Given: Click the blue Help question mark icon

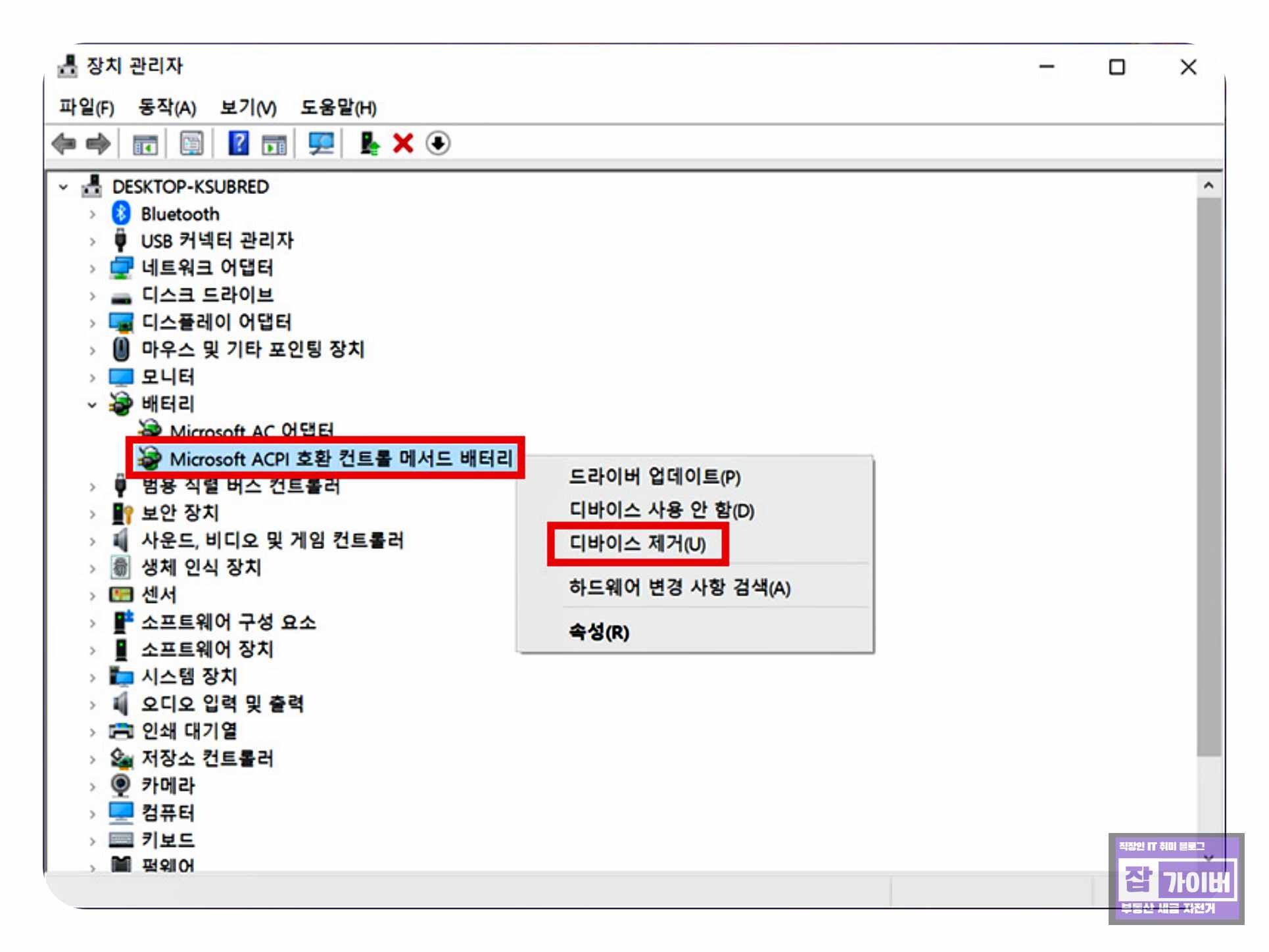Looking at the screenshot, I should coord(238,143).
